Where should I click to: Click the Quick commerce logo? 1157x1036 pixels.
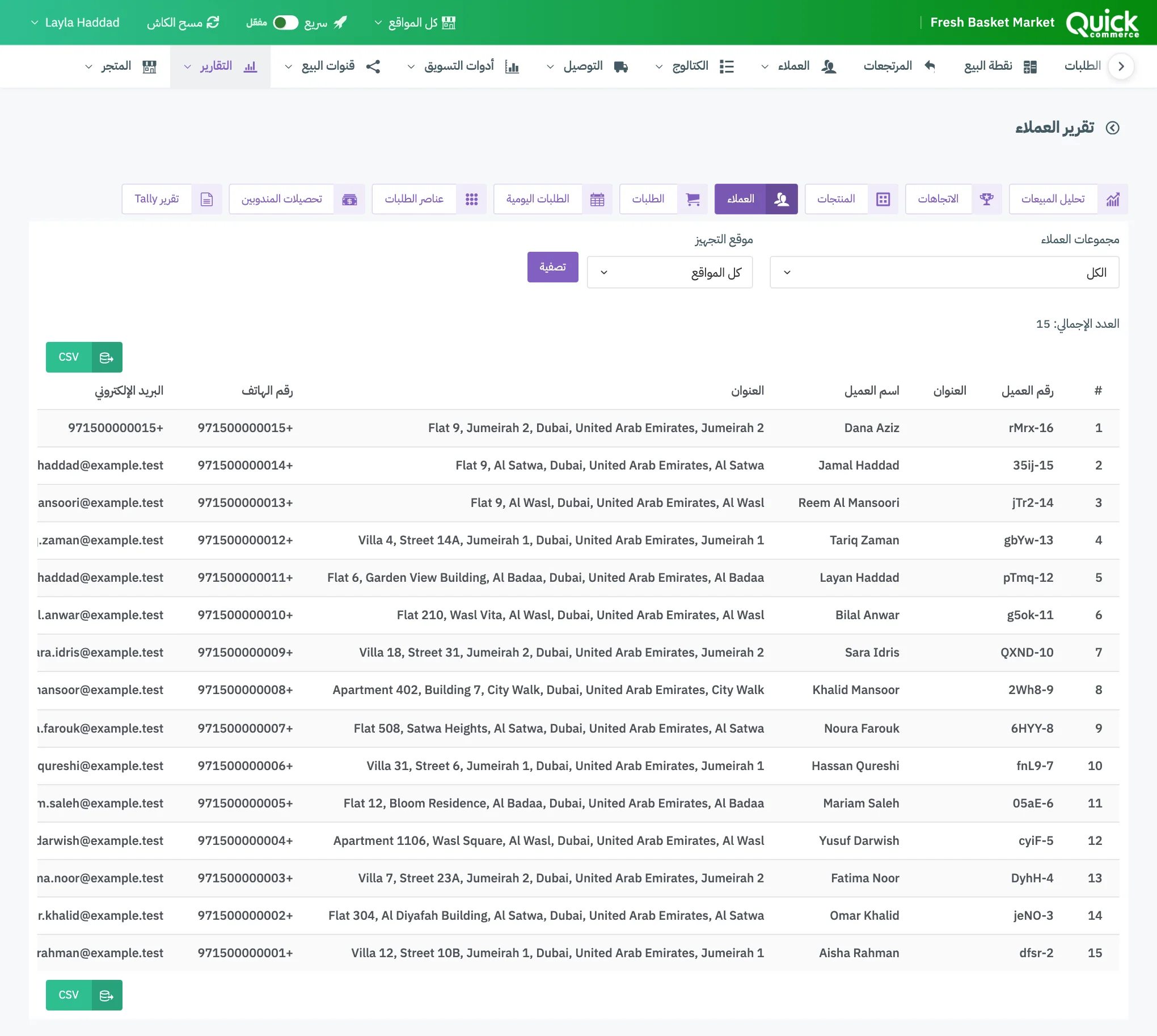pyautogui.click(x=1103, y=23)
